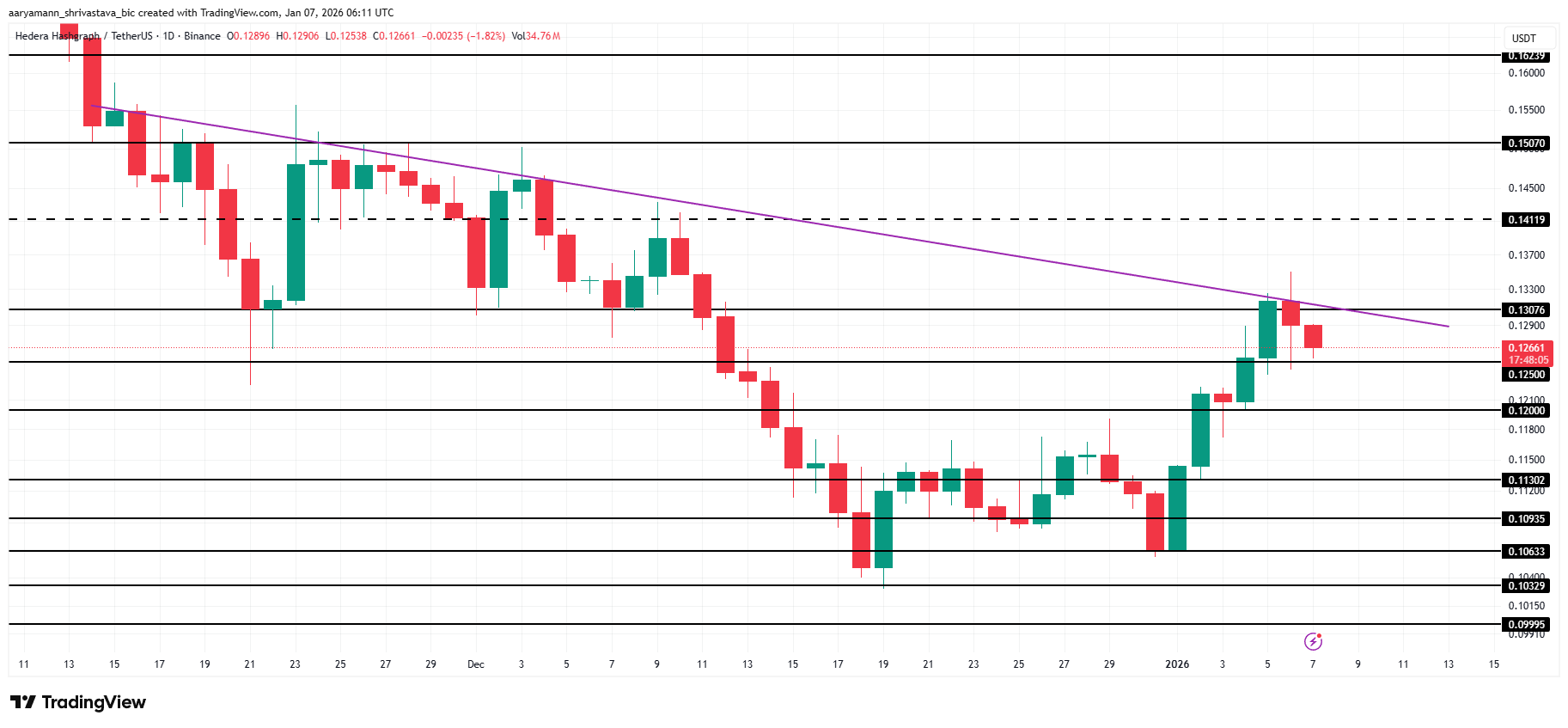Click the 2026 year marker on time axis
Viewport: 1568px width, 728px height.
(x=1176, y=664)
